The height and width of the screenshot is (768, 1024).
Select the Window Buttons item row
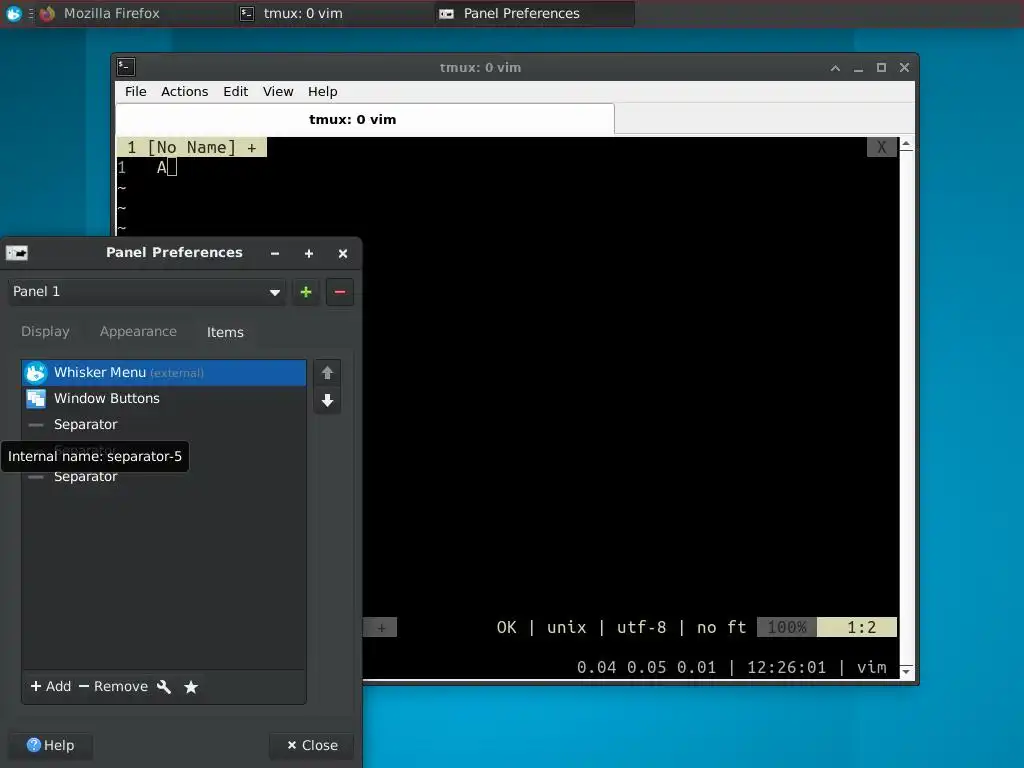164,398
